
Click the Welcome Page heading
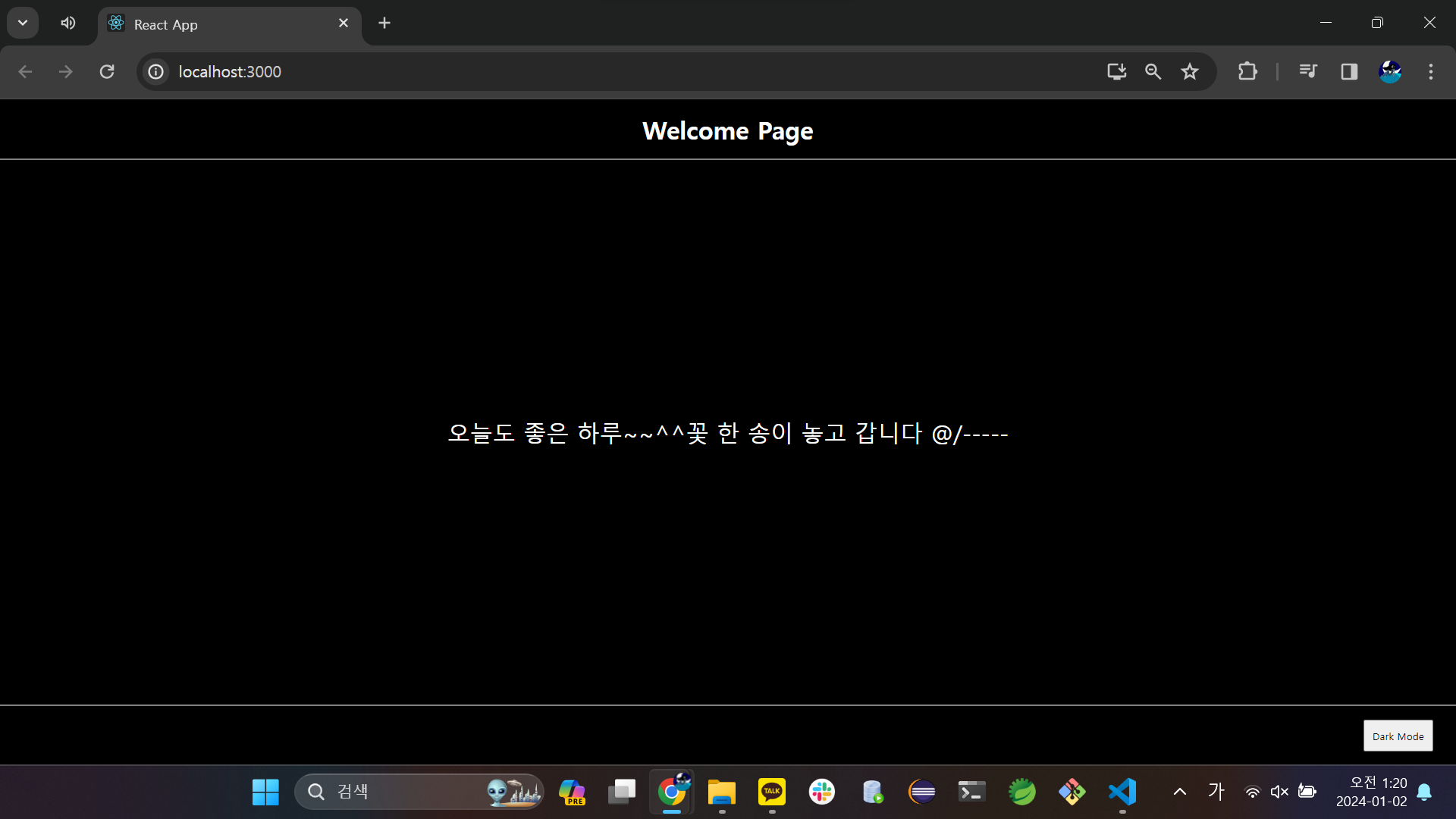727,131
